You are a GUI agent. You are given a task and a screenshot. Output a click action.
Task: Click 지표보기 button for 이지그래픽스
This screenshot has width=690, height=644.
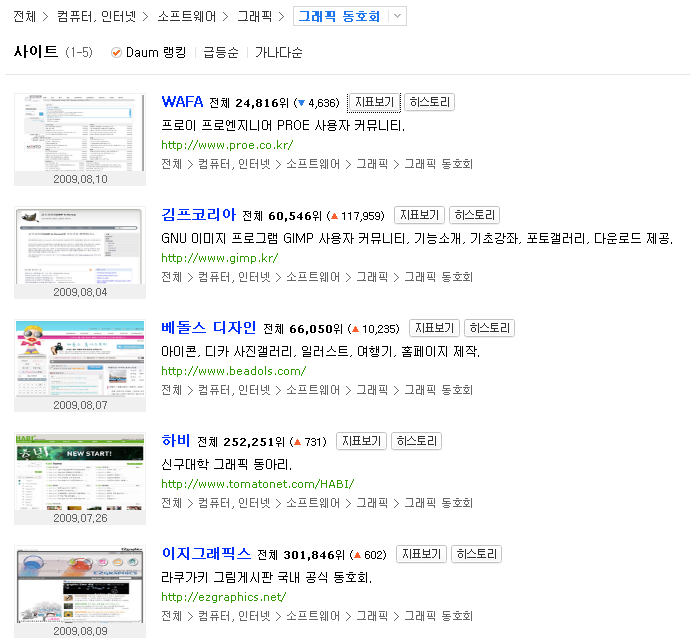coord(422,554)
